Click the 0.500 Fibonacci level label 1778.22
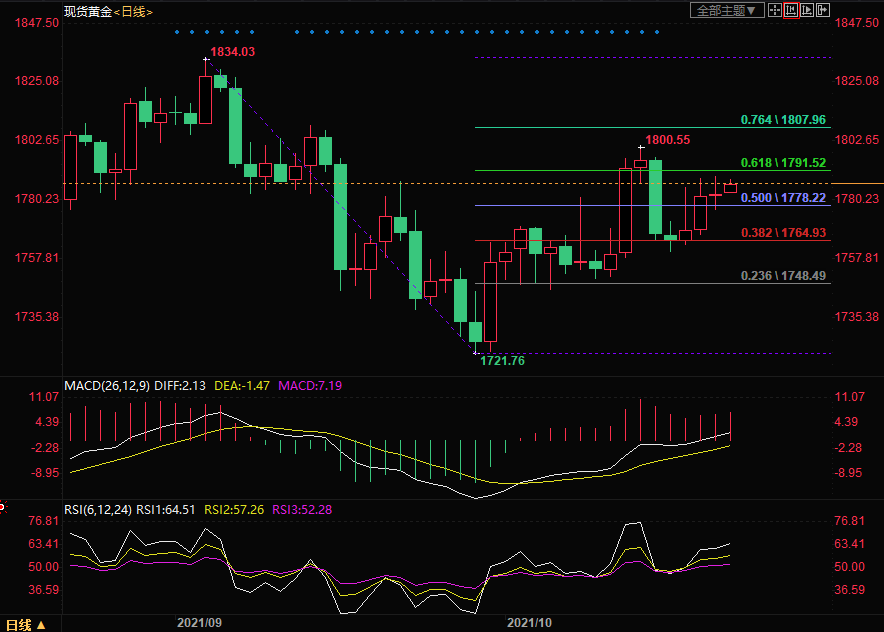Viewport: 884px width, 632px height. 783,198
